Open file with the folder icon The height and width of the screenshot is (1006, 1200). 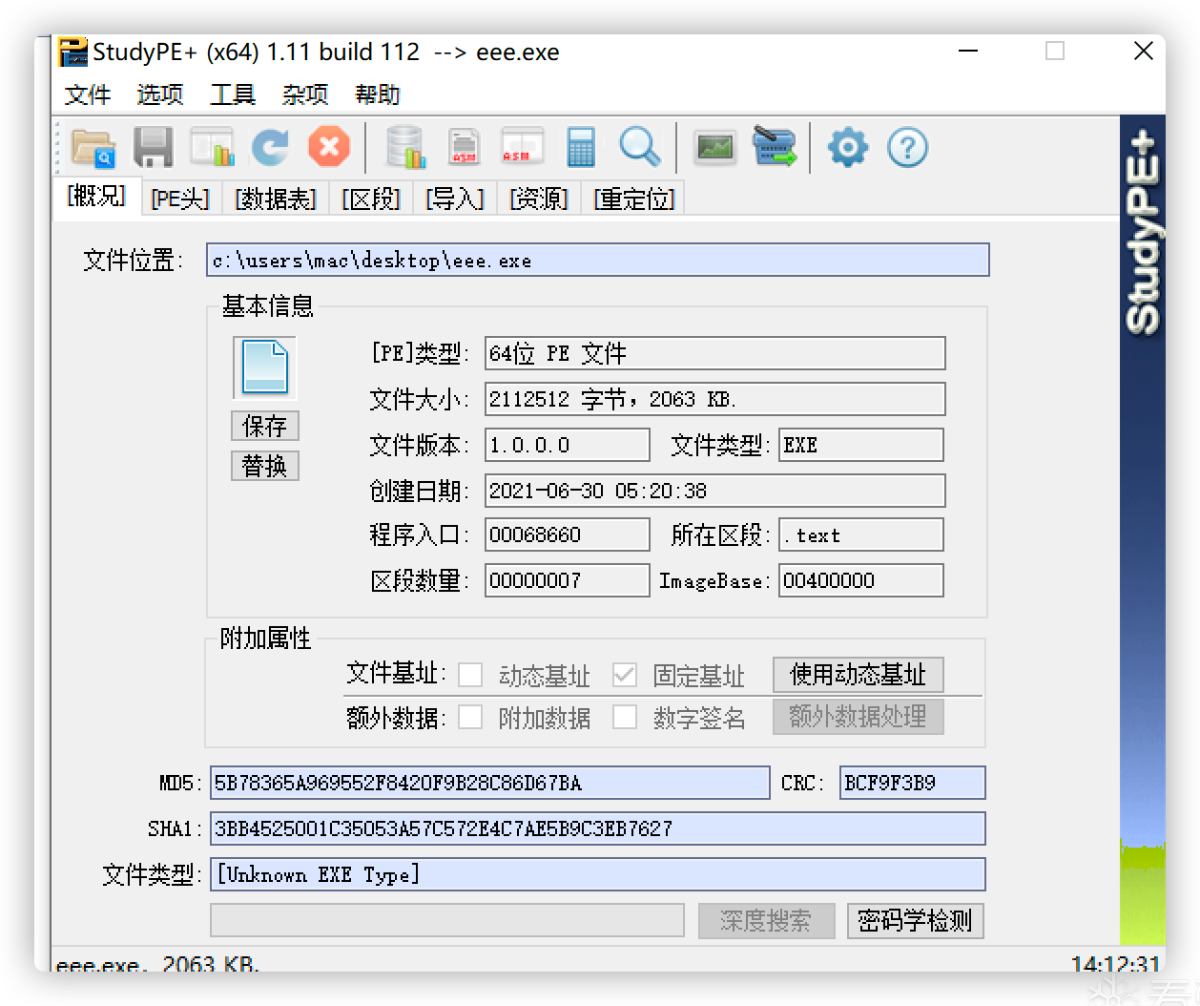tap(94, 148)
